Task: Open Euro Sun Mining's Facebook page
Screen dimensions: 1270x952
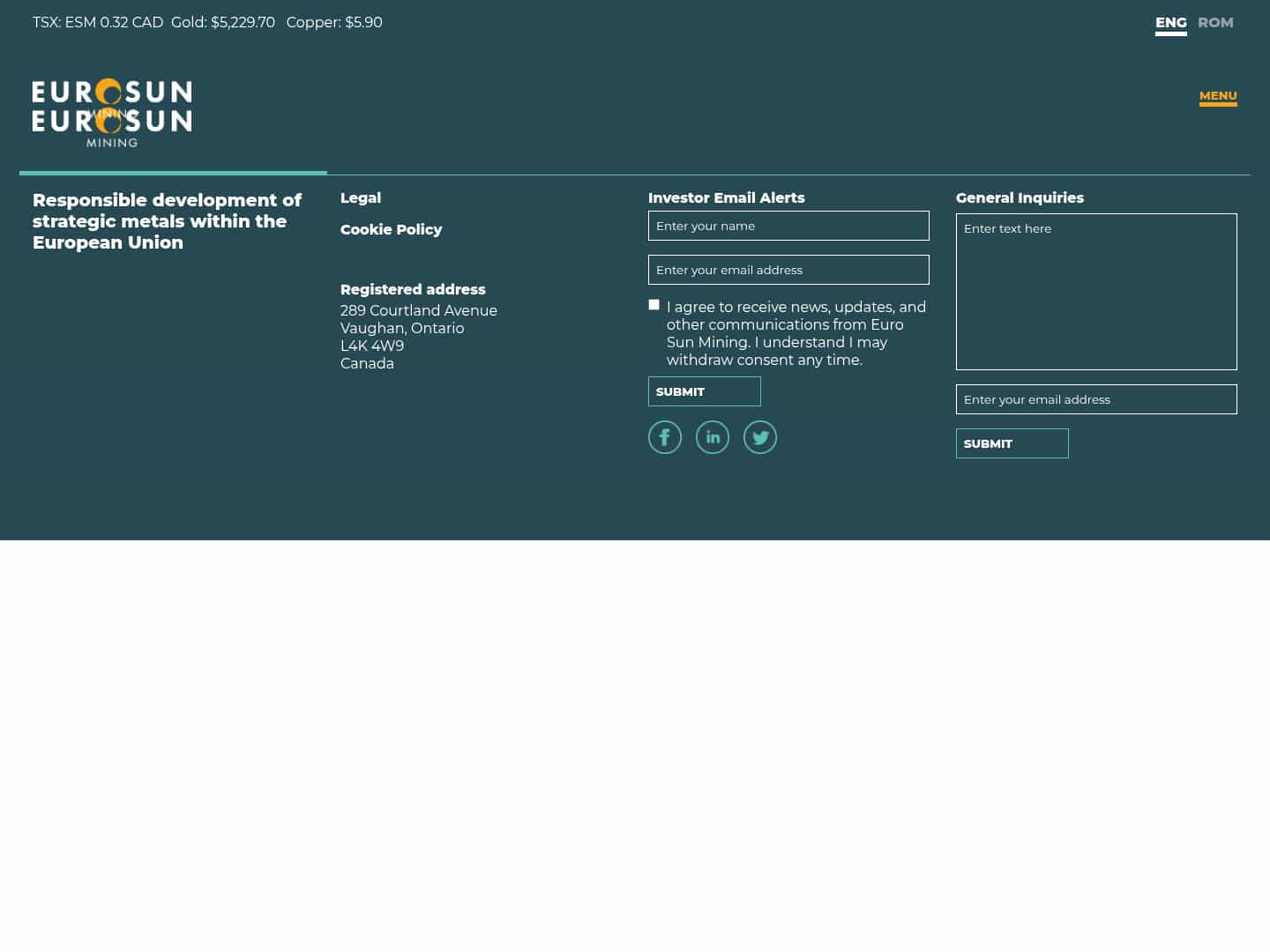Action: point(665,436)
